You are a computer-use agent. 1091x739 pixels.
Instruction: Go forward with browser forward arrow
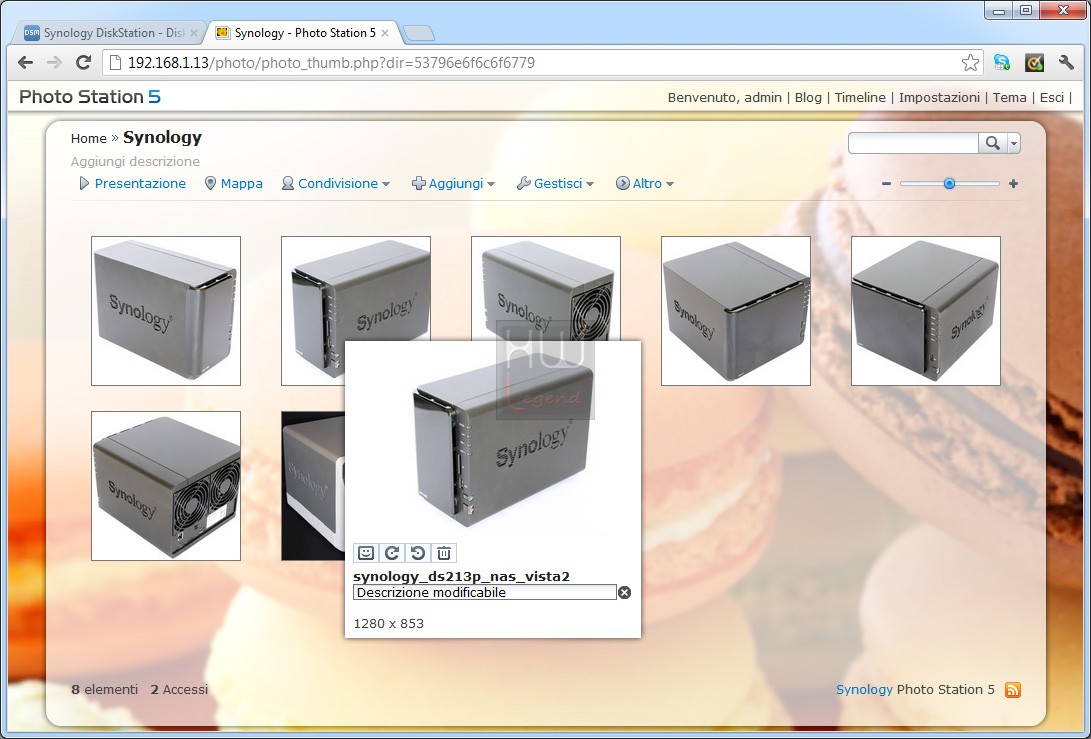[54, 63]
